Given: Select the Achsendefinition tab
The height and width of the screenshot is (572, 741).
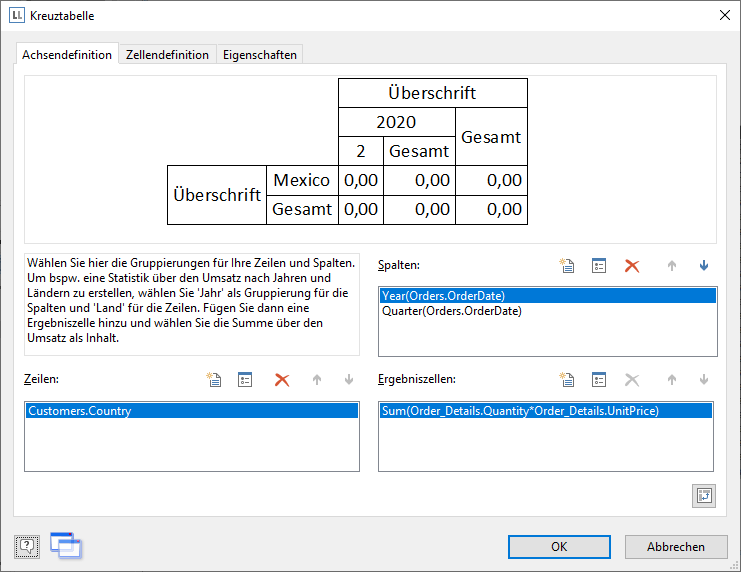Looking at the screenshot, I should click(67, 55).
